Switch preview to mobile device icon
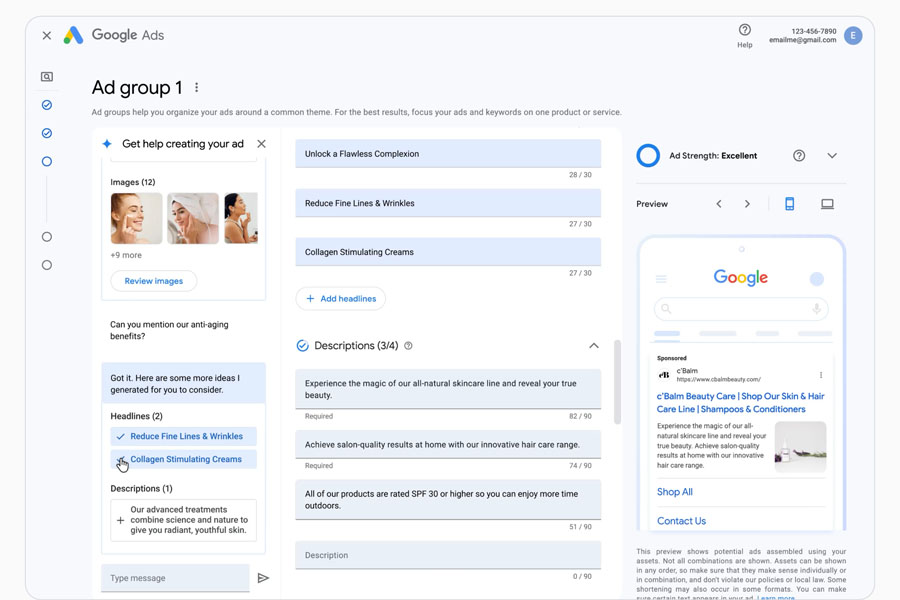The width and height of the screenshot is (900, 600). pos(789,204)
